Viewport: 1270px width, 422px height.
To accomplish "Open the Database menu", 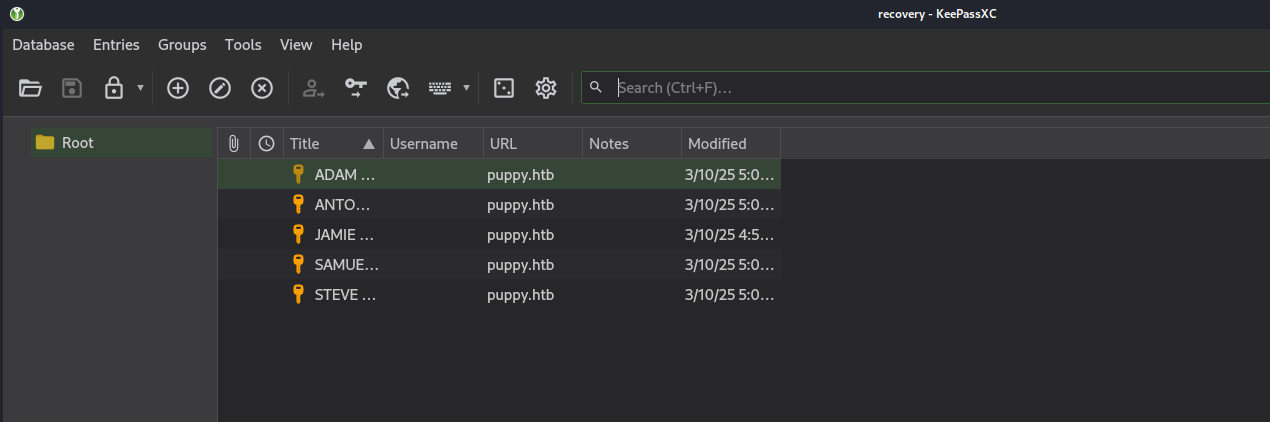I will pos(43,45).
